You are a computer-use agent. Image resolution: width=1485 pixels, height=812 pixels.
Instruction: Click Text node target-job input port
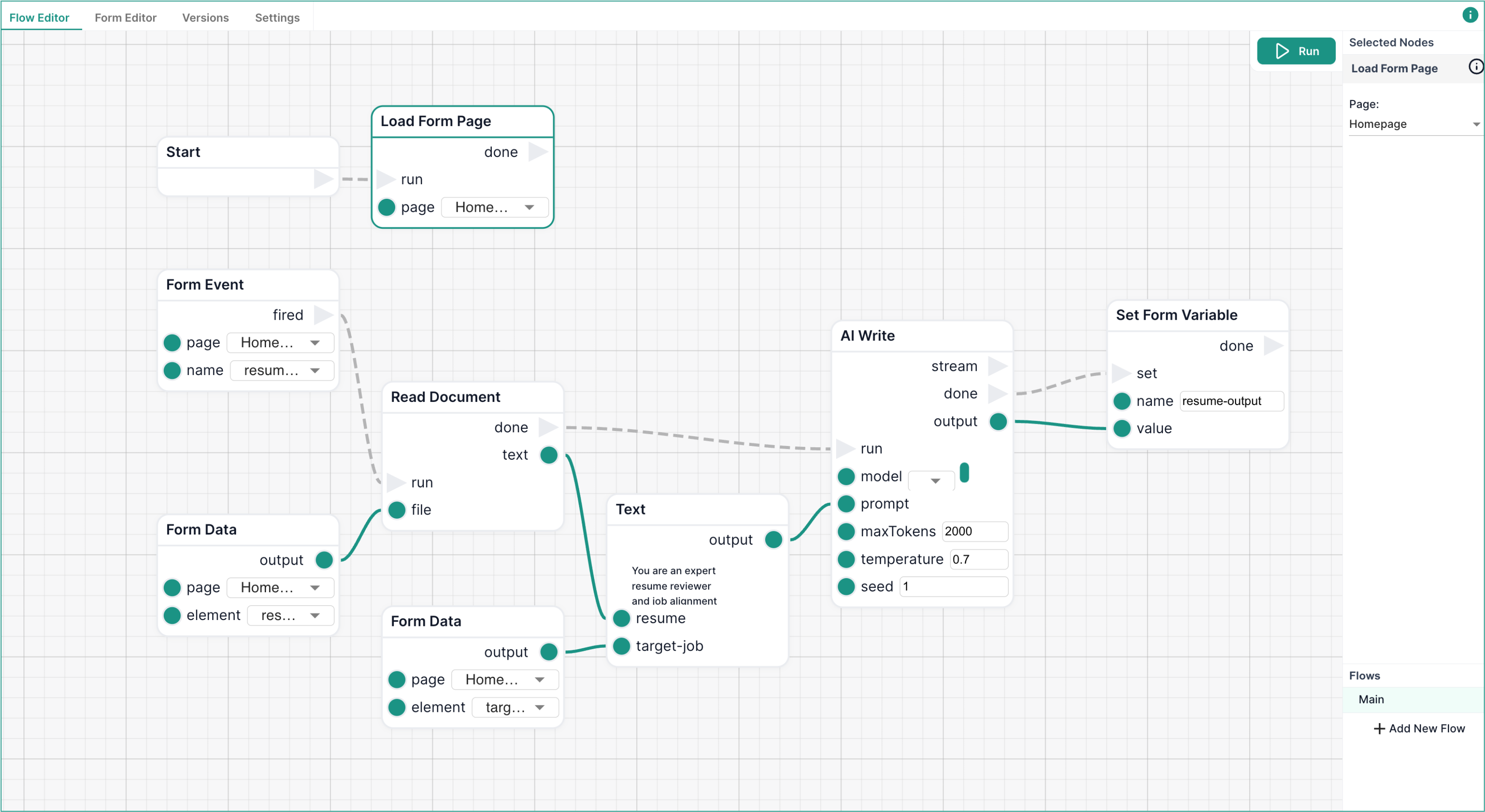pyautogui.click(x=621, y=646)
